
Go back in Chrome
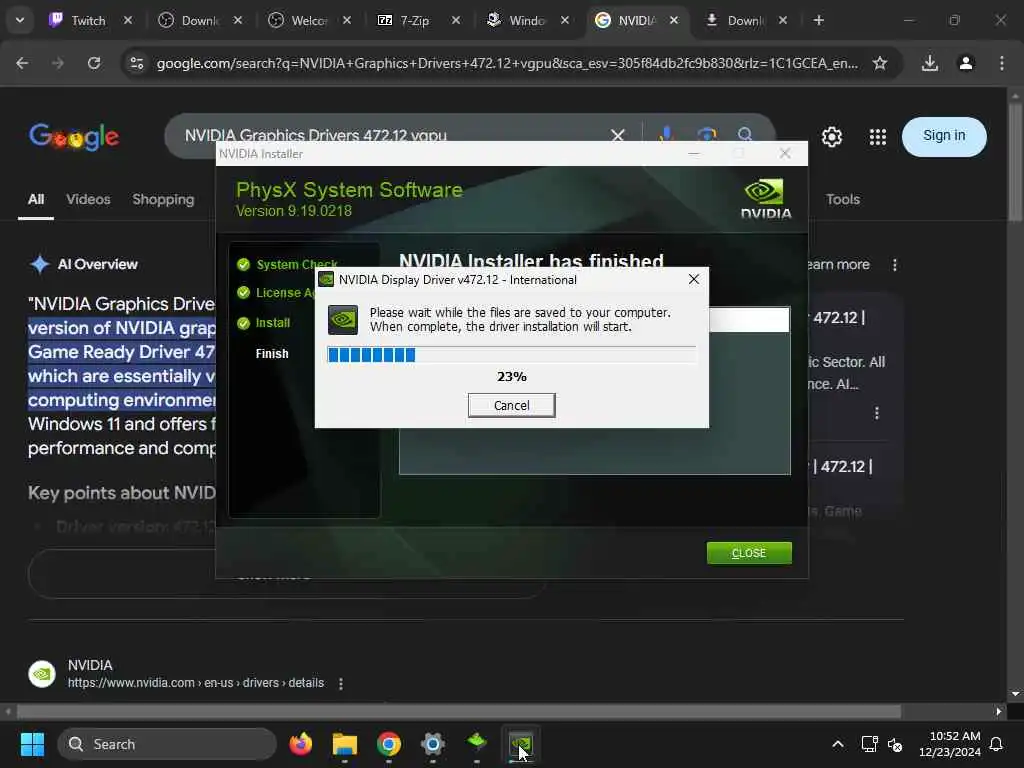pos(22,63)
